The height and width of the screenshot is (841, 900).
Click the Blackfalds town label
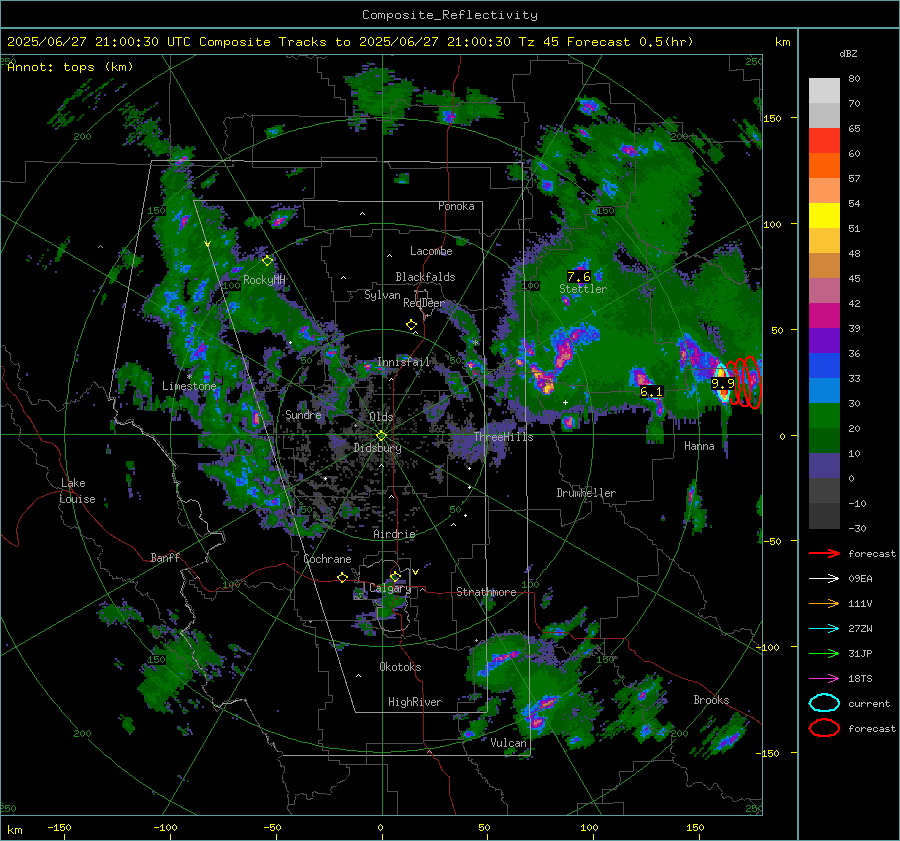pyautogui.click(x=425, y=277)
